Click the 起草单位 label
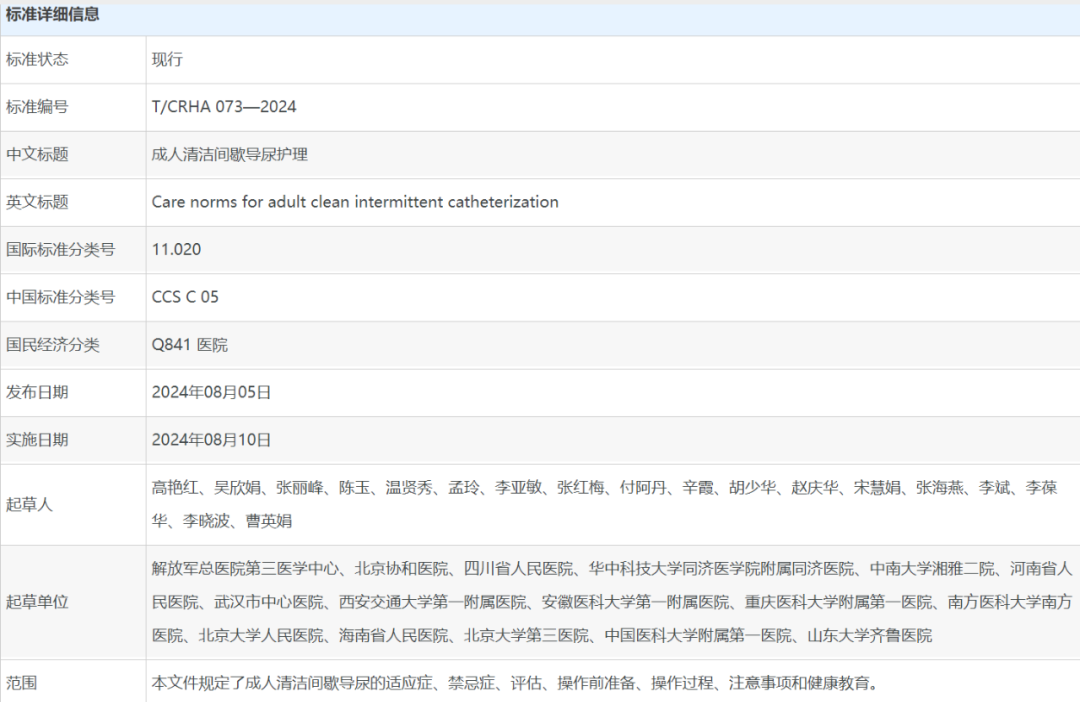 (x=37, y=602)
